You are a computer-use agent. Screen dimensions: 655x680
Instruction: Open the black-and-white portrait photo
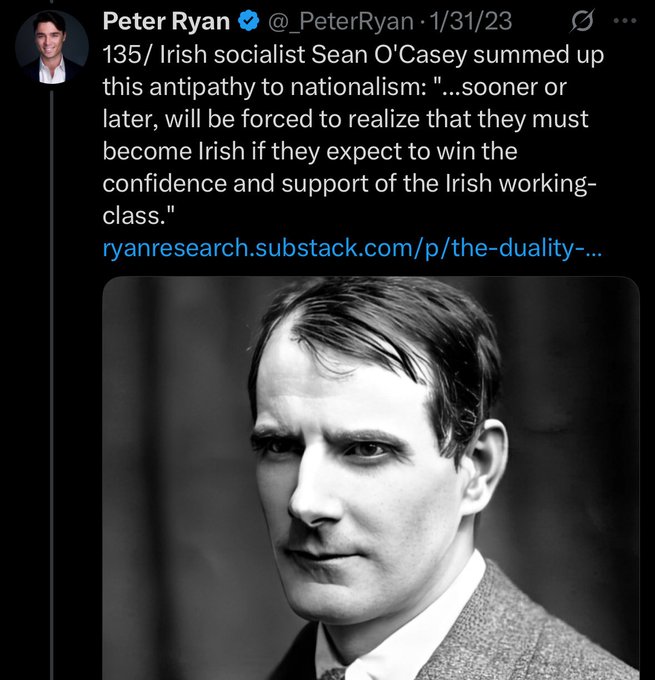370,478
